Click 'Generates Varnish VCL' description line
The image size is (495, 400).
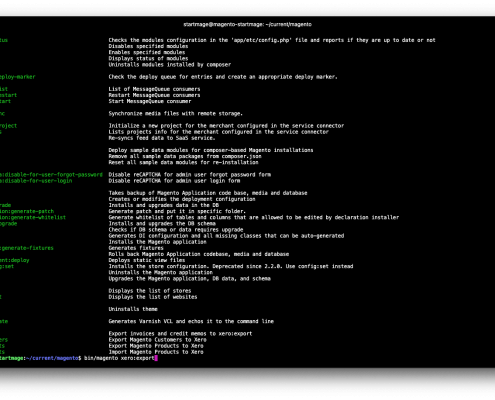[191, 322]
